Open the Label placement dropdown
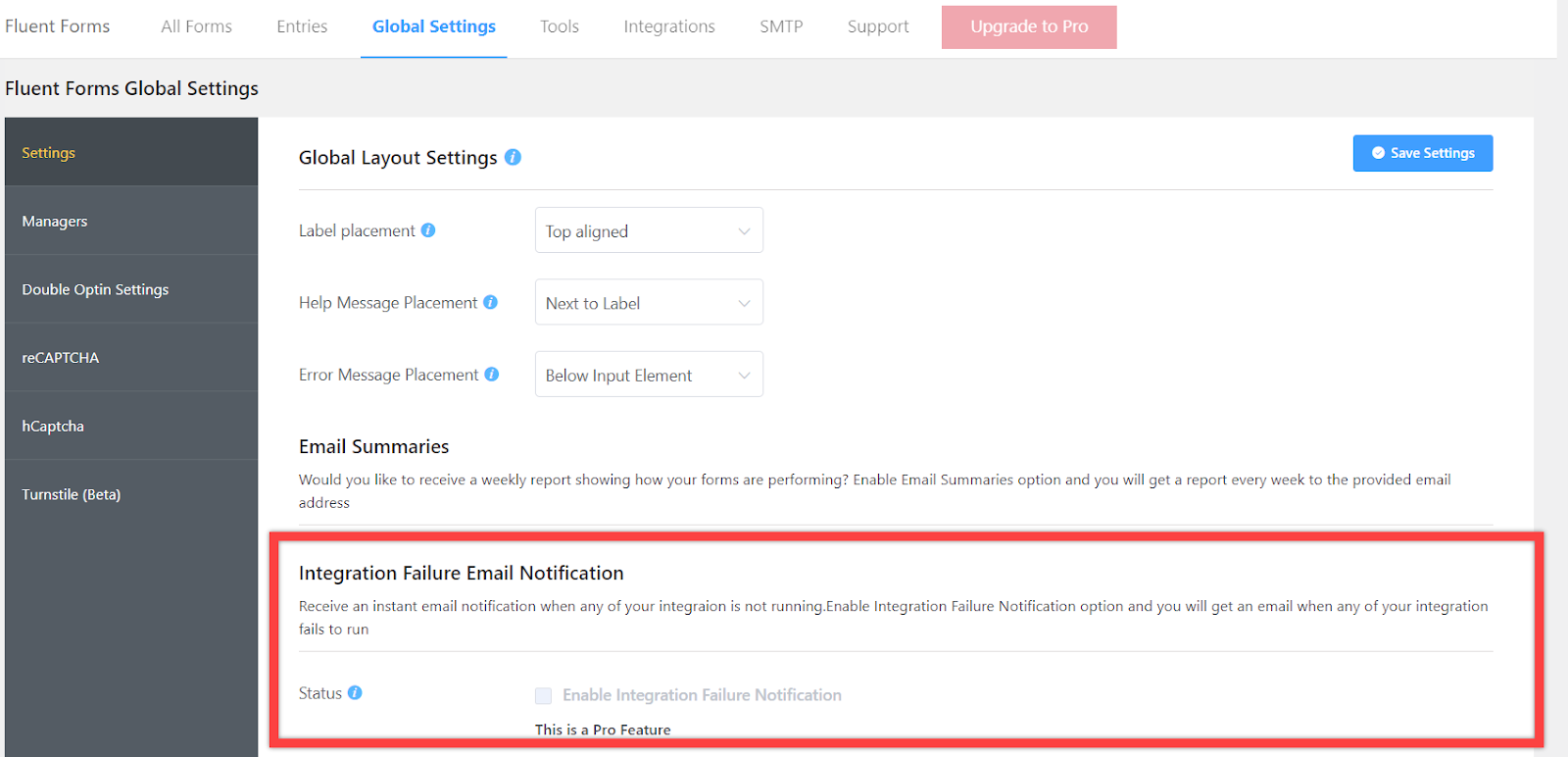 point(649,230)
